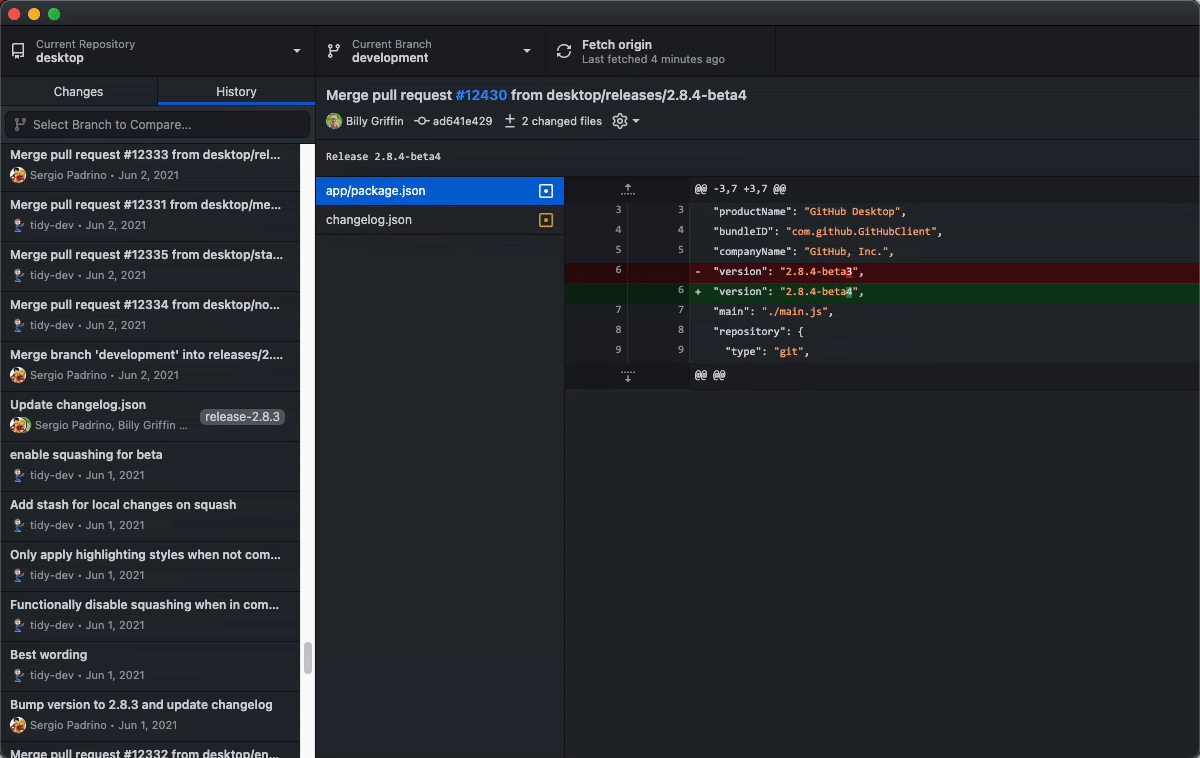Switch to the Changes tab
Image resolution: width=1200 pixels, height=758 pixels.
79,92
